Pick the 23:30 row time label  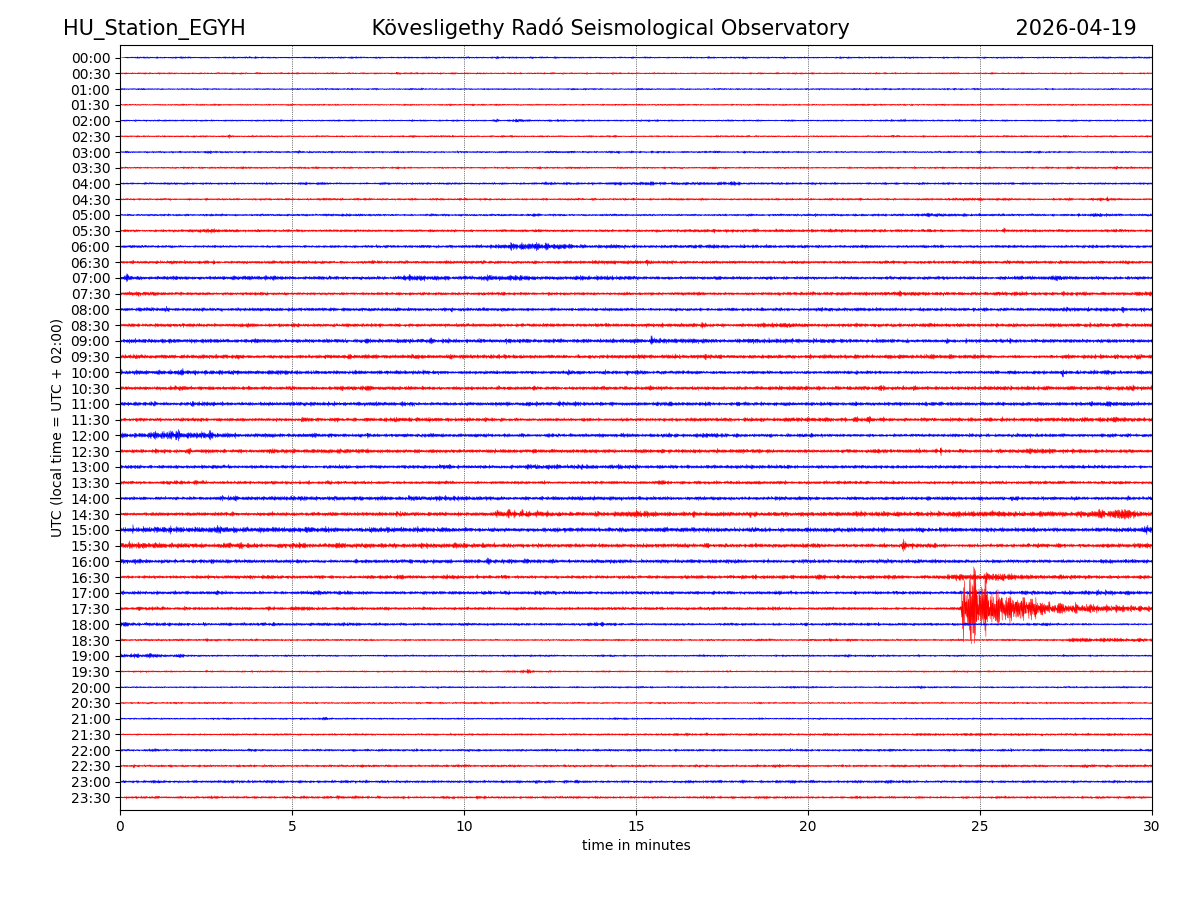click(x=90, y=798)
